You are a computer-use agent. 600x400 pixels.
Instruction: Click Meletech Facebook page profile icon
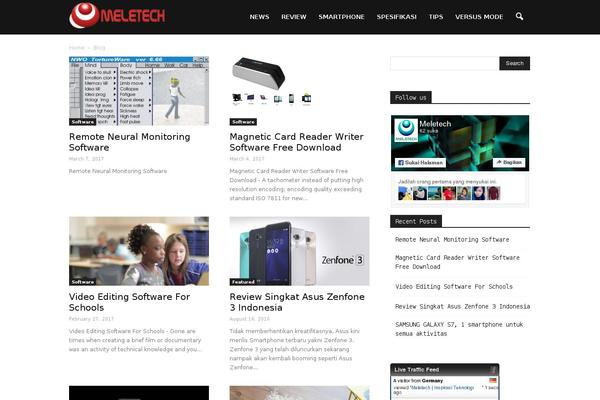point(406,130)
